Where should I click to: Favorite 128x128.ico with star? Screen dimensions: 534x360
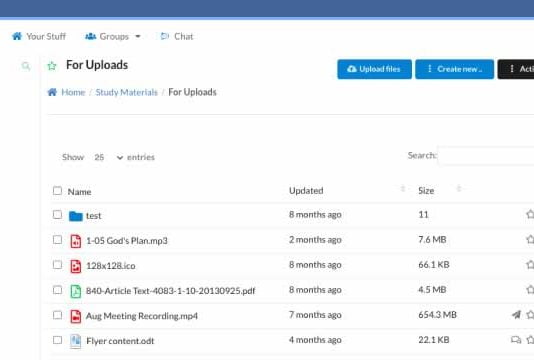coord(530,265)
